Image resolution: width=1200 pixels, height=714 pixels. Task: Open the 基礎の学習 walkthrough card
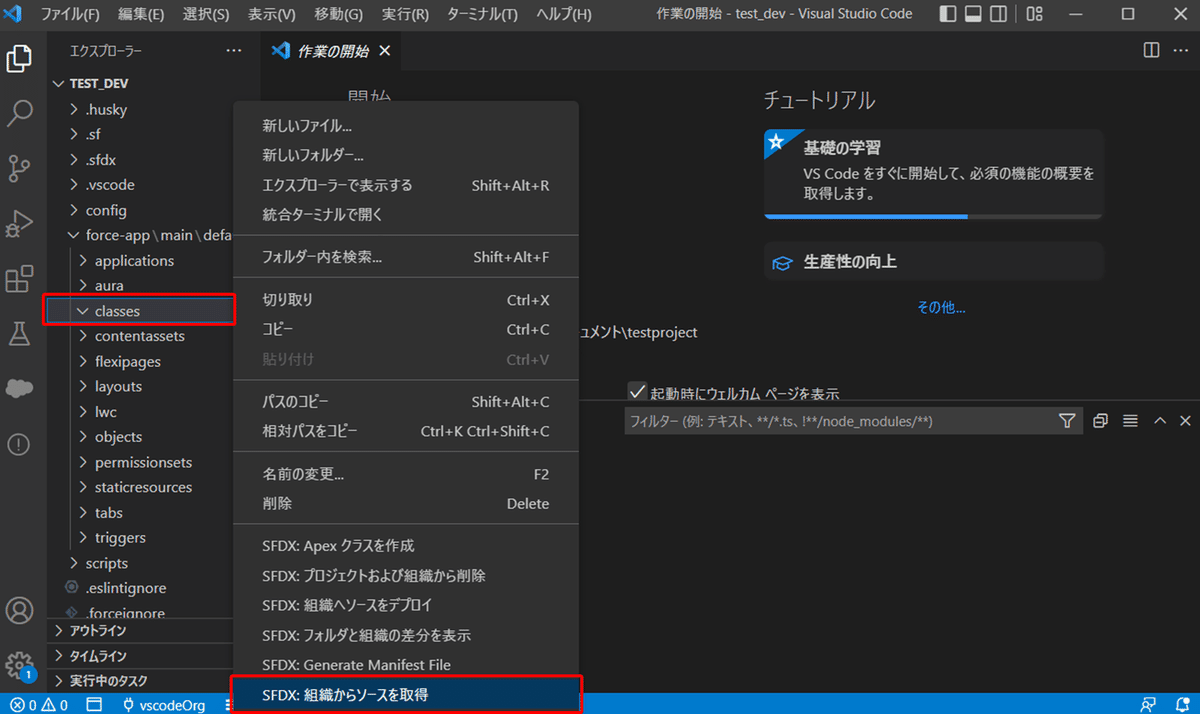pyautogui.click(x=934, y=174)
